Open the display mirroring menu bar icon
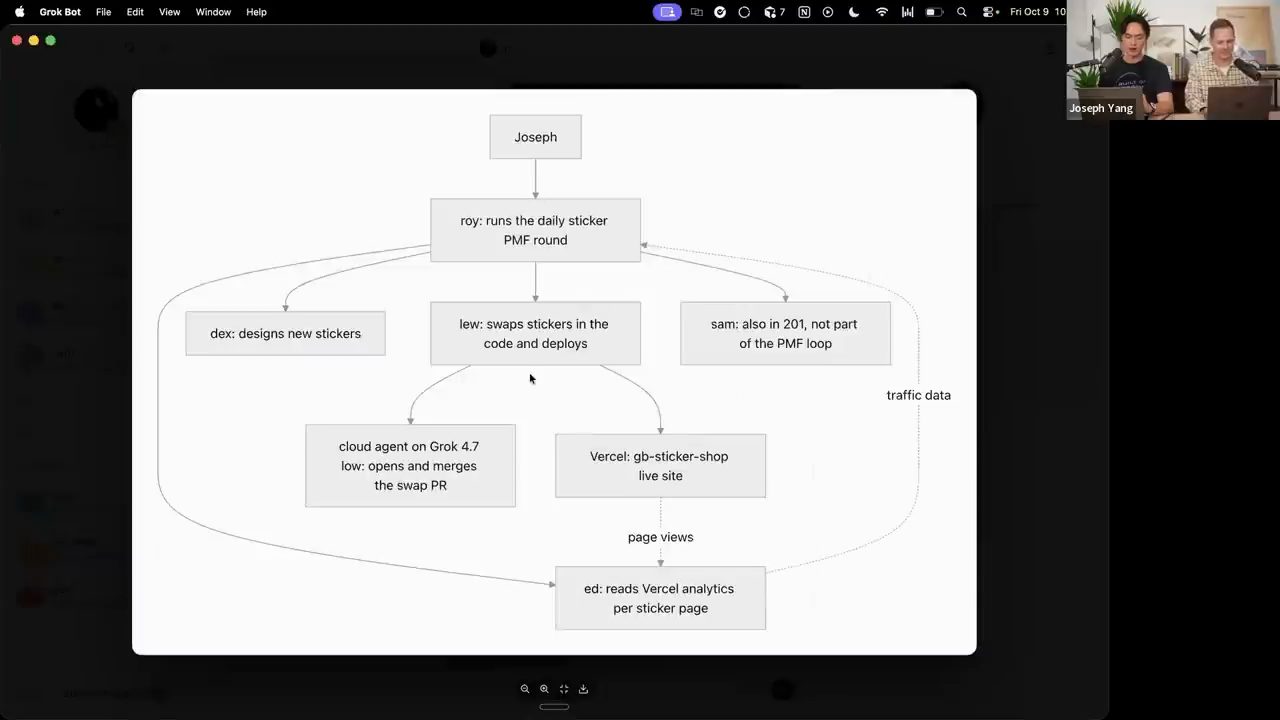Screen dimensions: 1280x720 pos(696,12)
